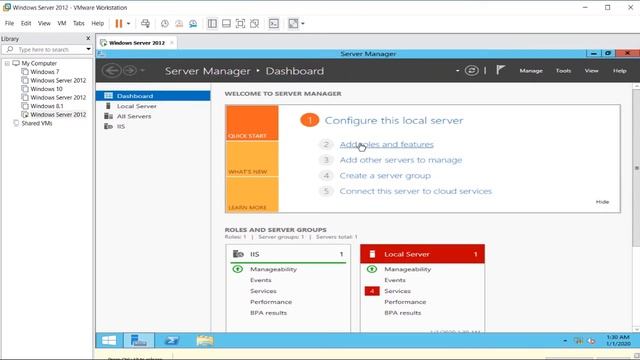Open the notifications flag icon

pos(500,70)
